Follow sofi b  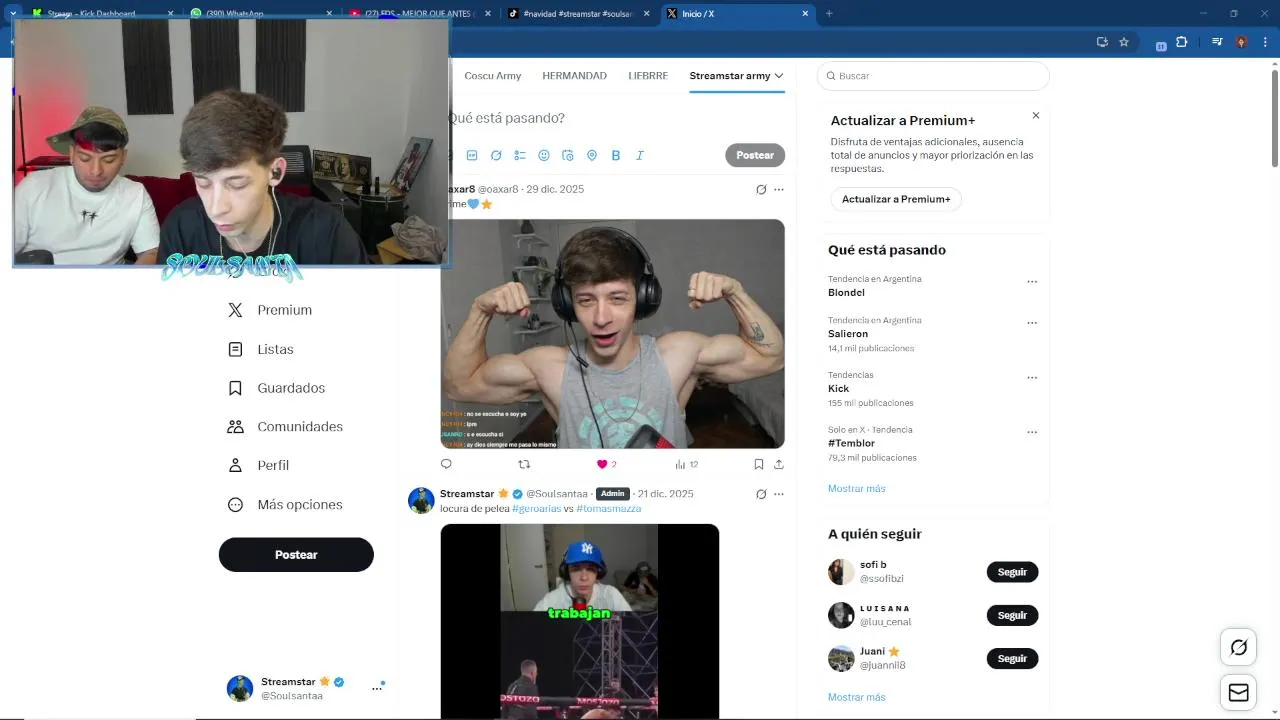1012,572
